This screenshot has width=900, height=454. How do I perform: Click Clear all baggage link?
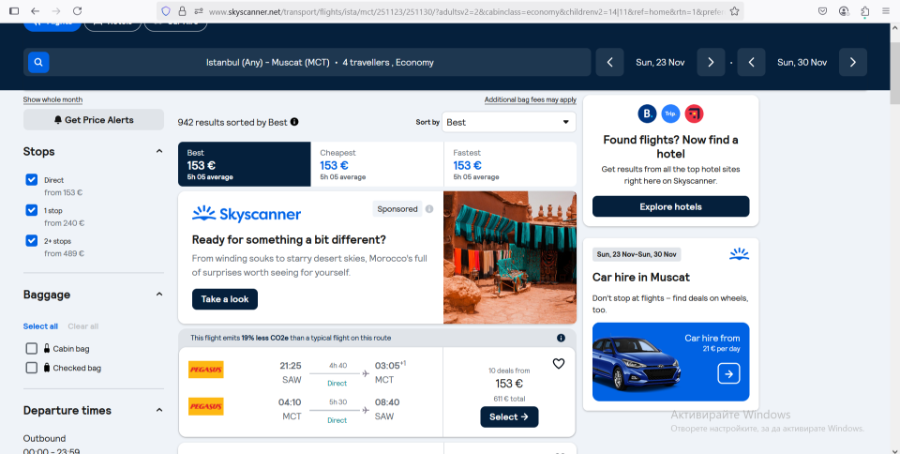pyautogui.click(x=83, y=326)
